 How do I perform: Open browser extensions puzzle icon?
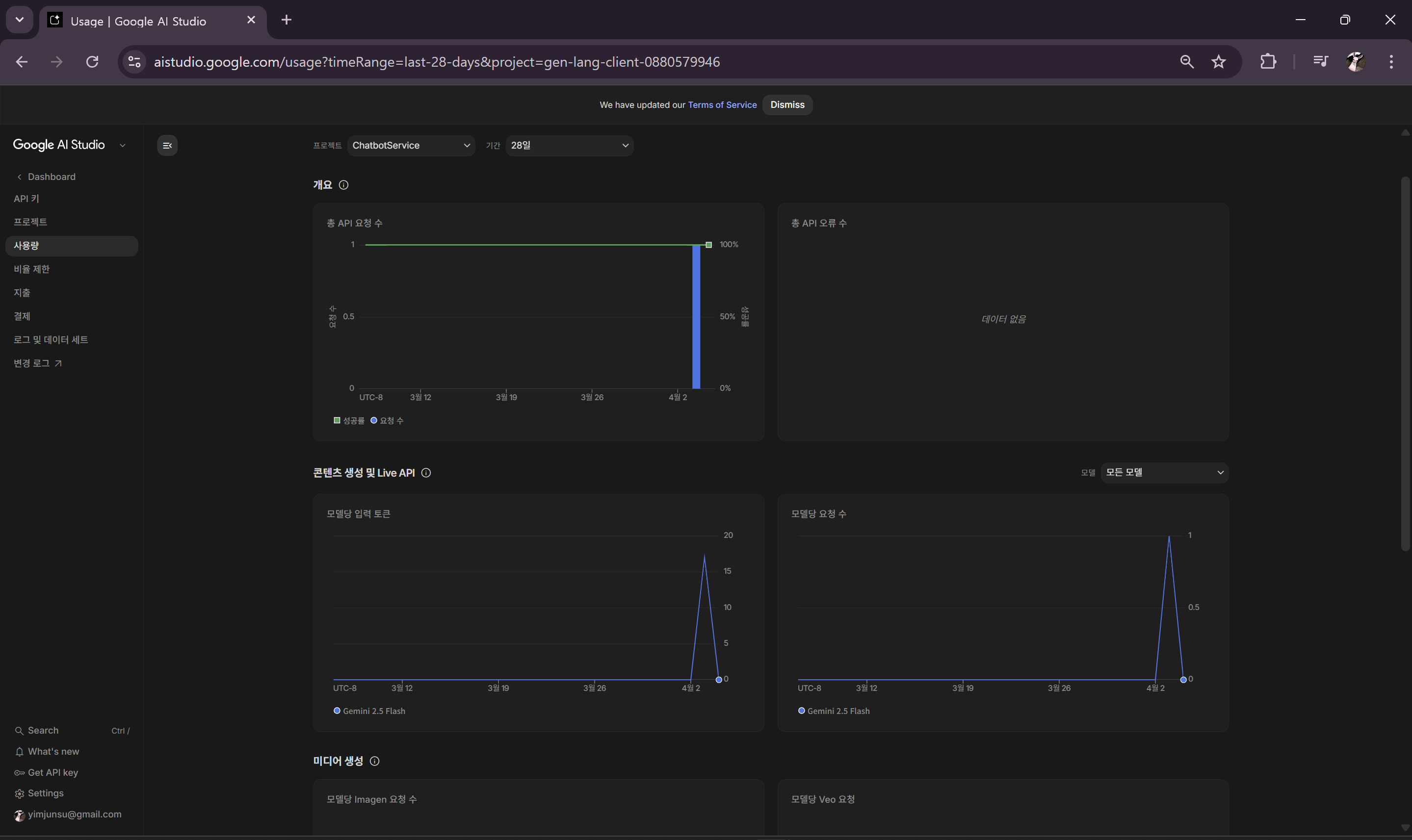click(1268, 62)
